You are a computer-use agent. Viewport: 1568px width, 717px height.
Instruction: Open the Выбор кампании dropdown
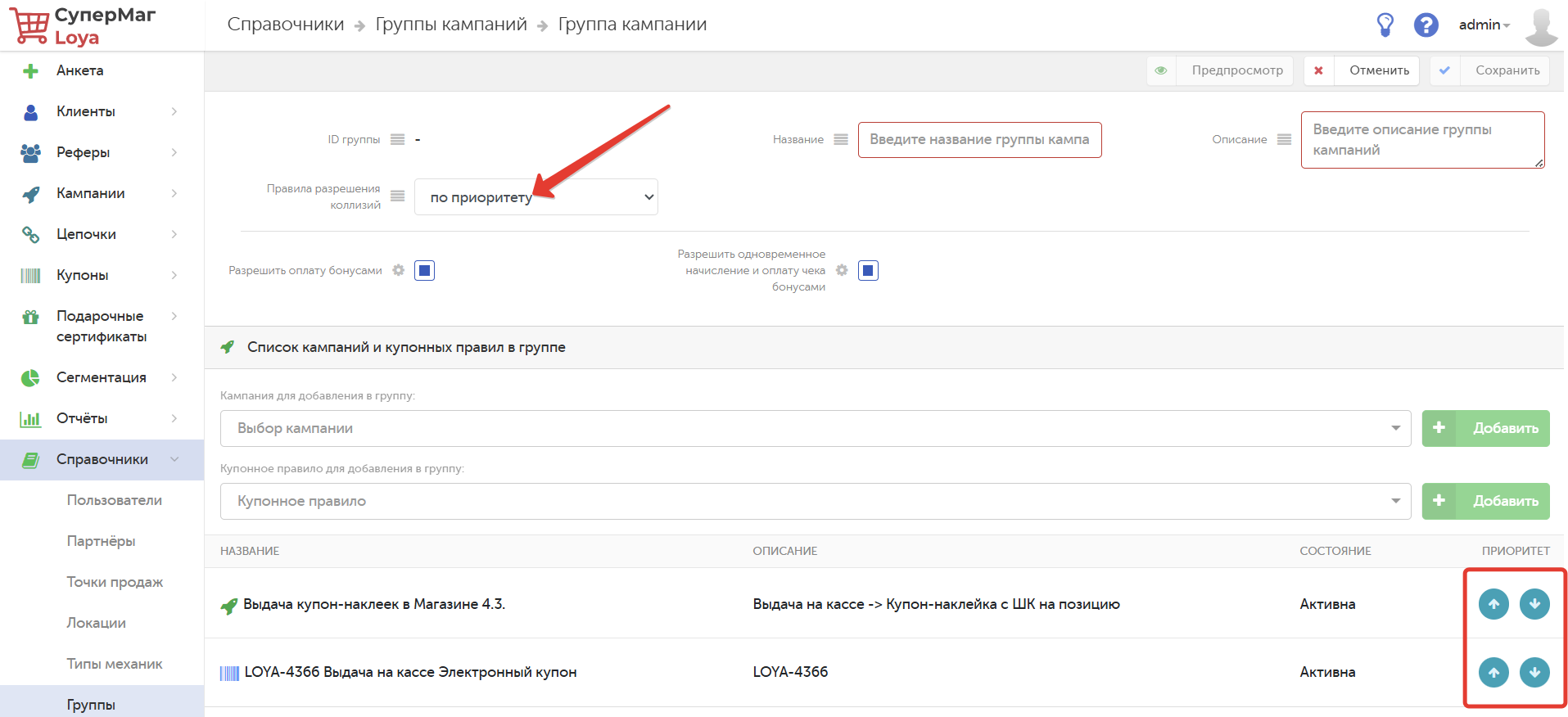[816, 428]
